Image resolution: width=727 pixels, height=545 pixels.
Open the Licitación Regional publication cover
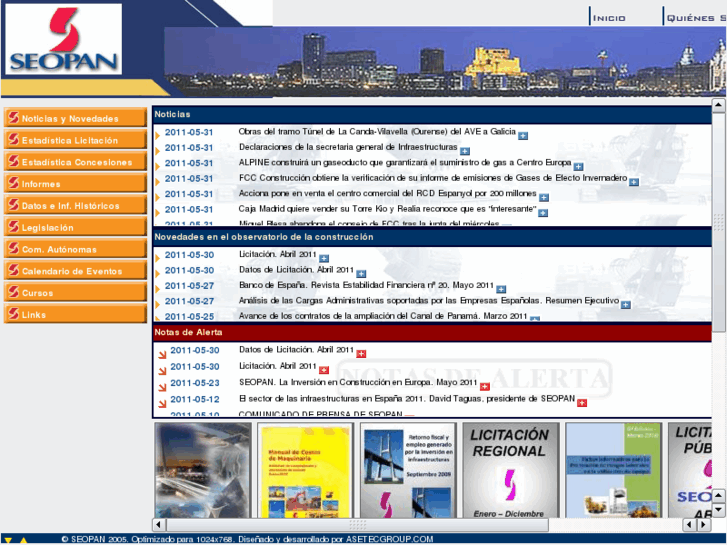(x=511, y=470)
